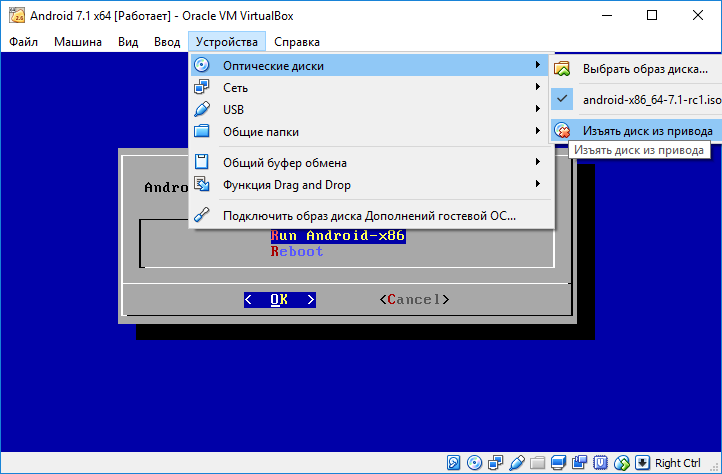Select the Reboot option in the installer
This screenshot has width=722, height=474.
point(297,251)
